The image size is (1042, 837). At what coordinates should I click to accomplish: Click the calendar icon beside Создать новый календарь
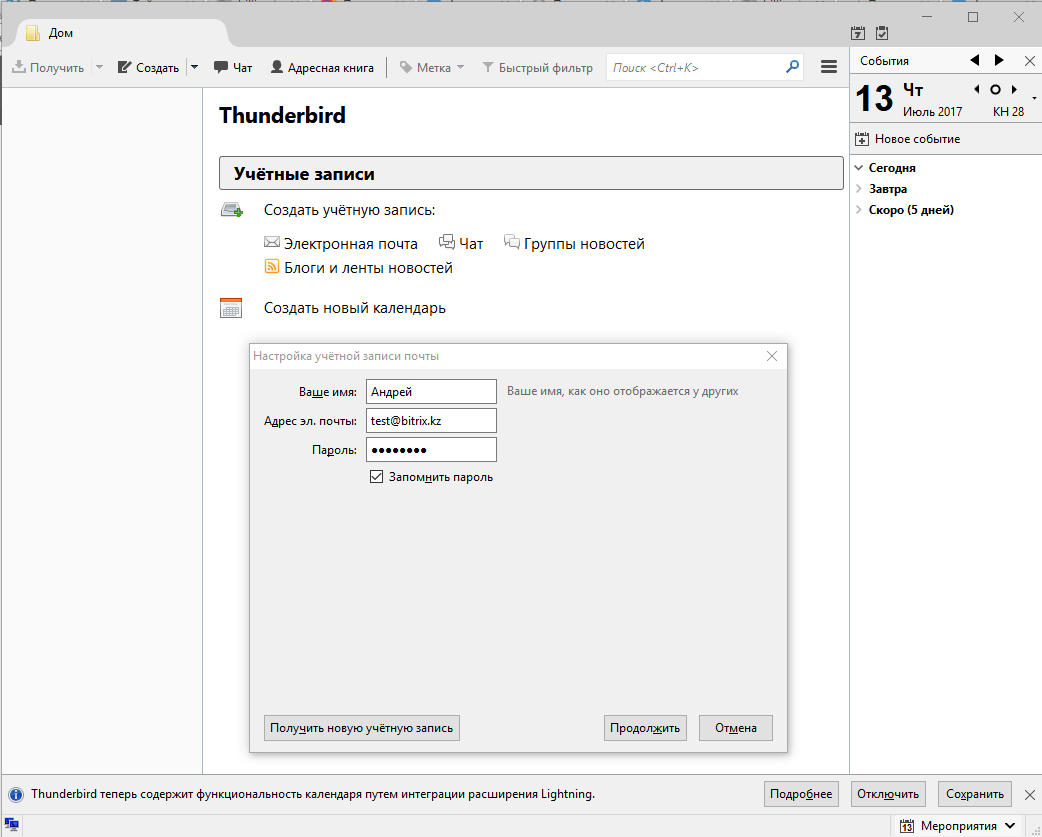click(231, 308)
